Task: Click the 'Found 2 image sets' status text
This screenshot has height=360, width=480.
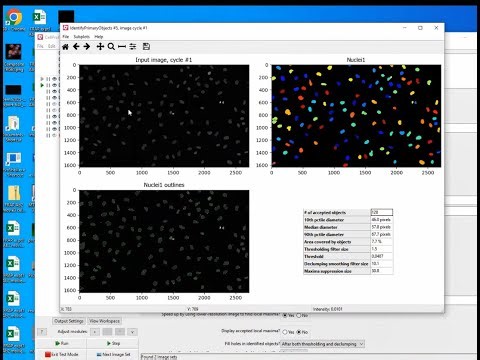Action: [x=159, y=357]
